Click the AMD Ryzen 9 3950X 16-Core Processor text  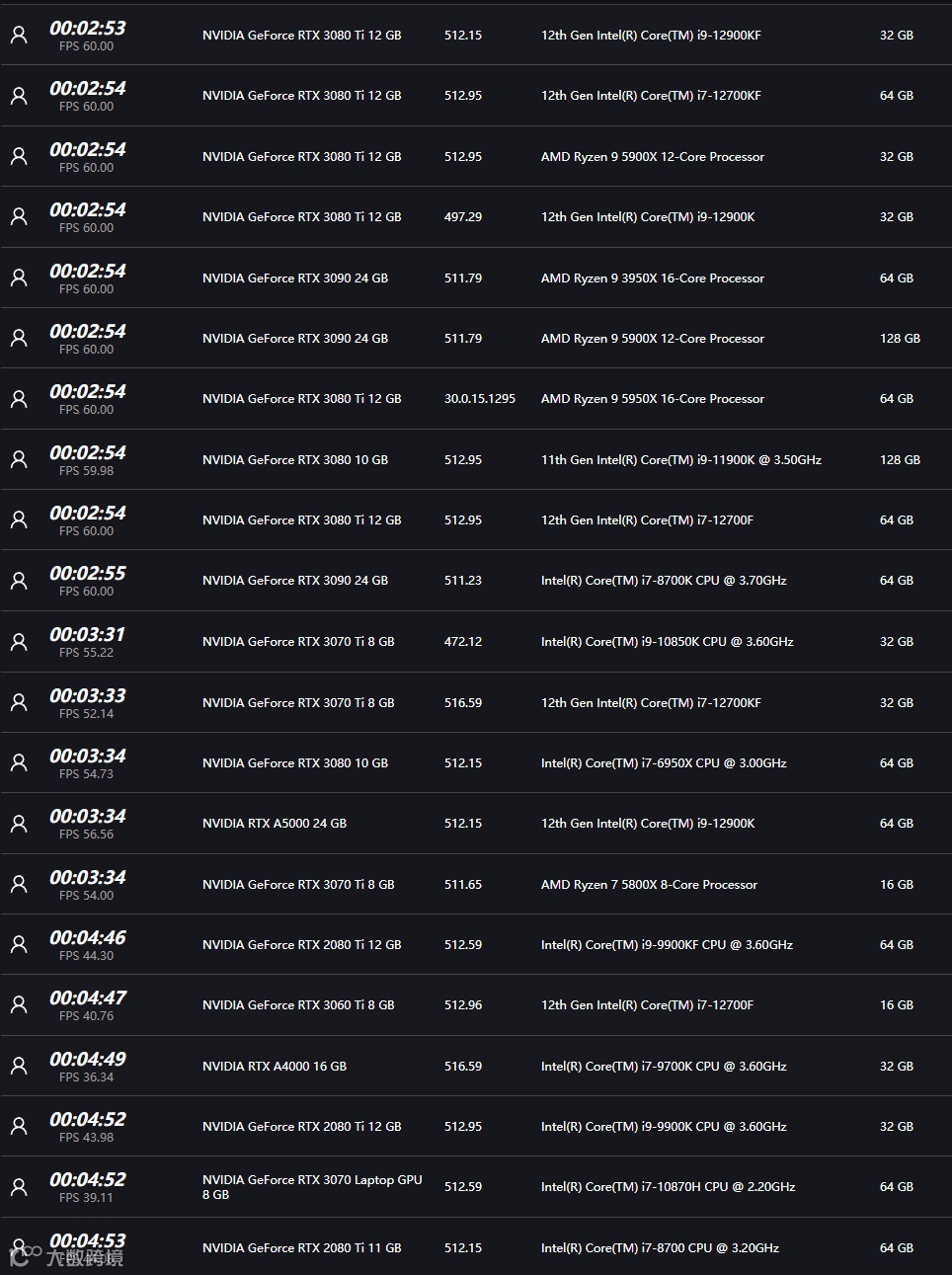[653, 279]
